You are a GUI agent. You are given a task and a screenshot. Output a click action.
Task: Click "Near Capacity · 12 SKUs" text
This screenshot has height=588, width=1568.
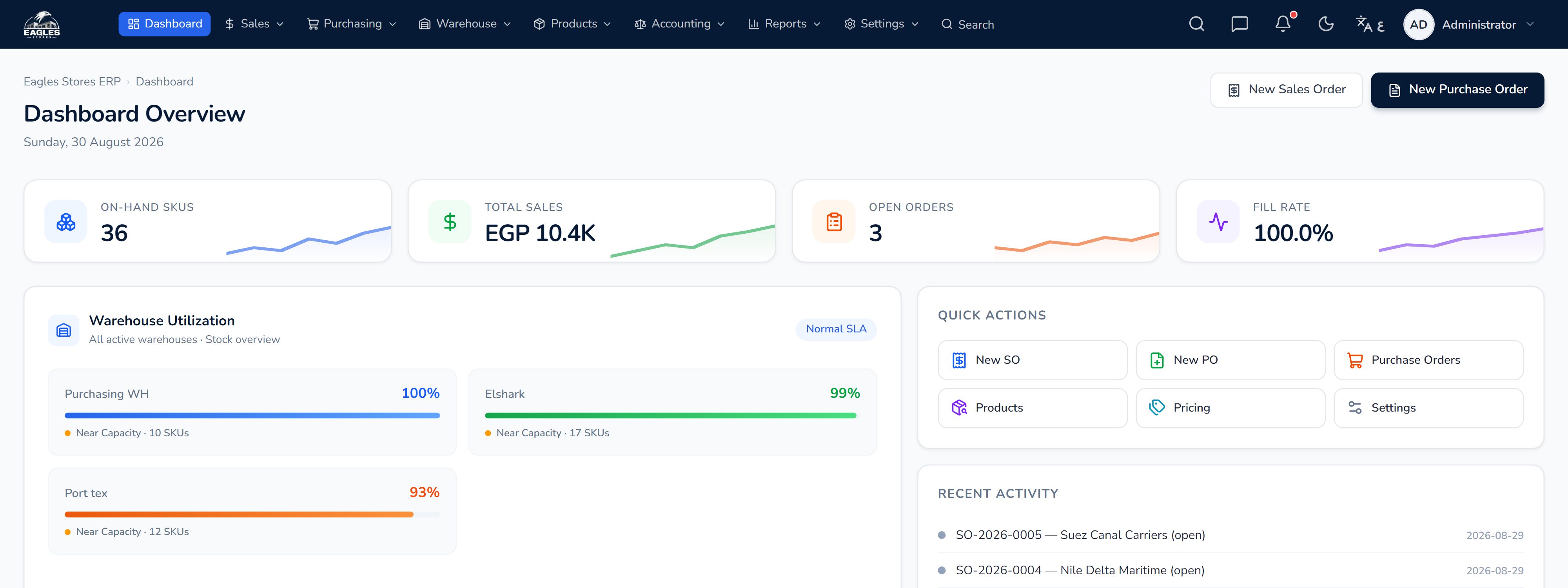click(132, 532)
